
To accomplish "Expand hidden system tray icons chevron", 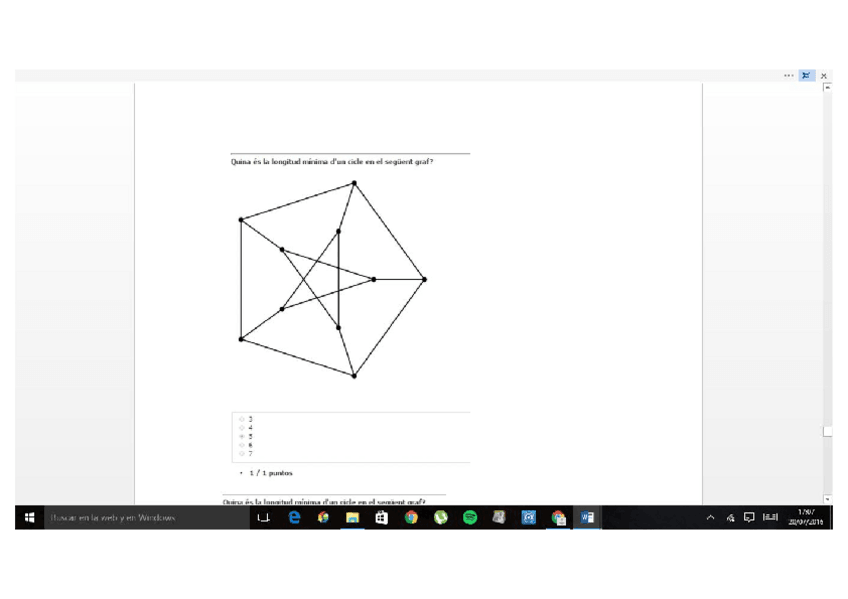I will 711,517.
